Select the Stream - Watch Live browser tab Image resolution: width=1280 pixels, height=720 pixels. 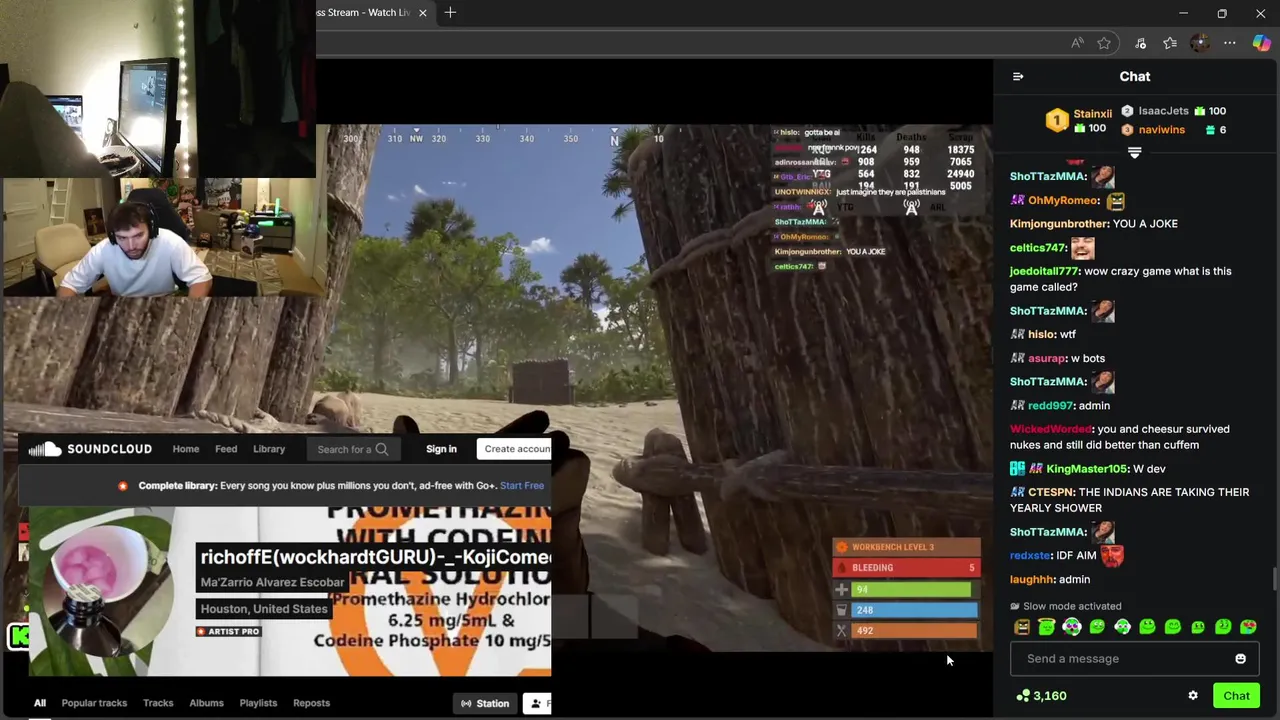(x=362, y=13)
